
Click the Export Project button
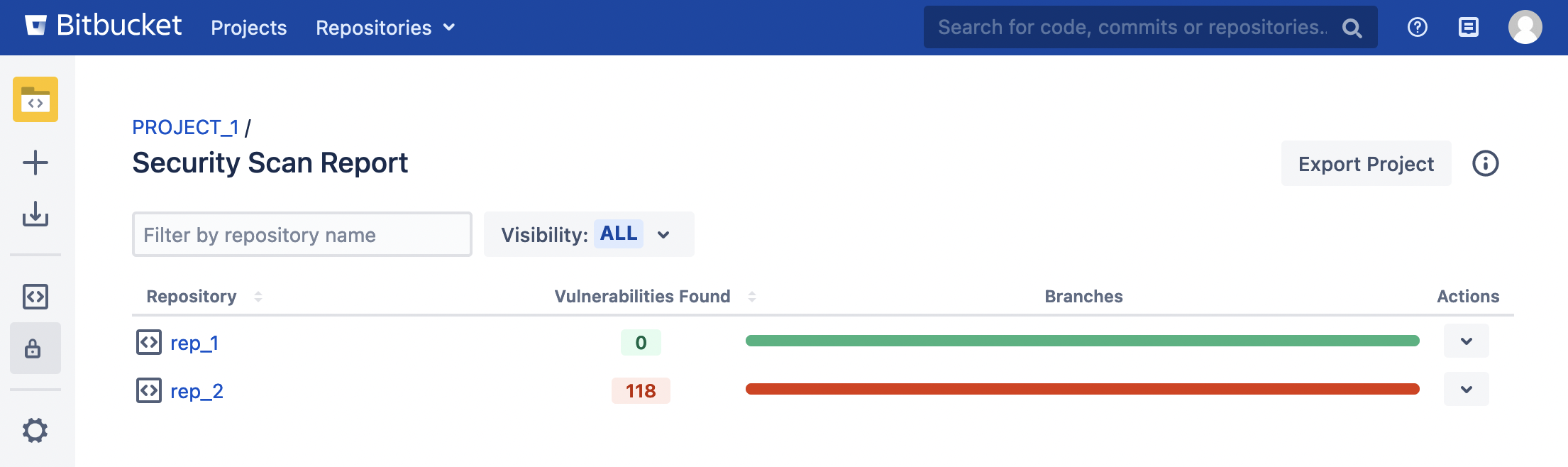pos(1366,164)
